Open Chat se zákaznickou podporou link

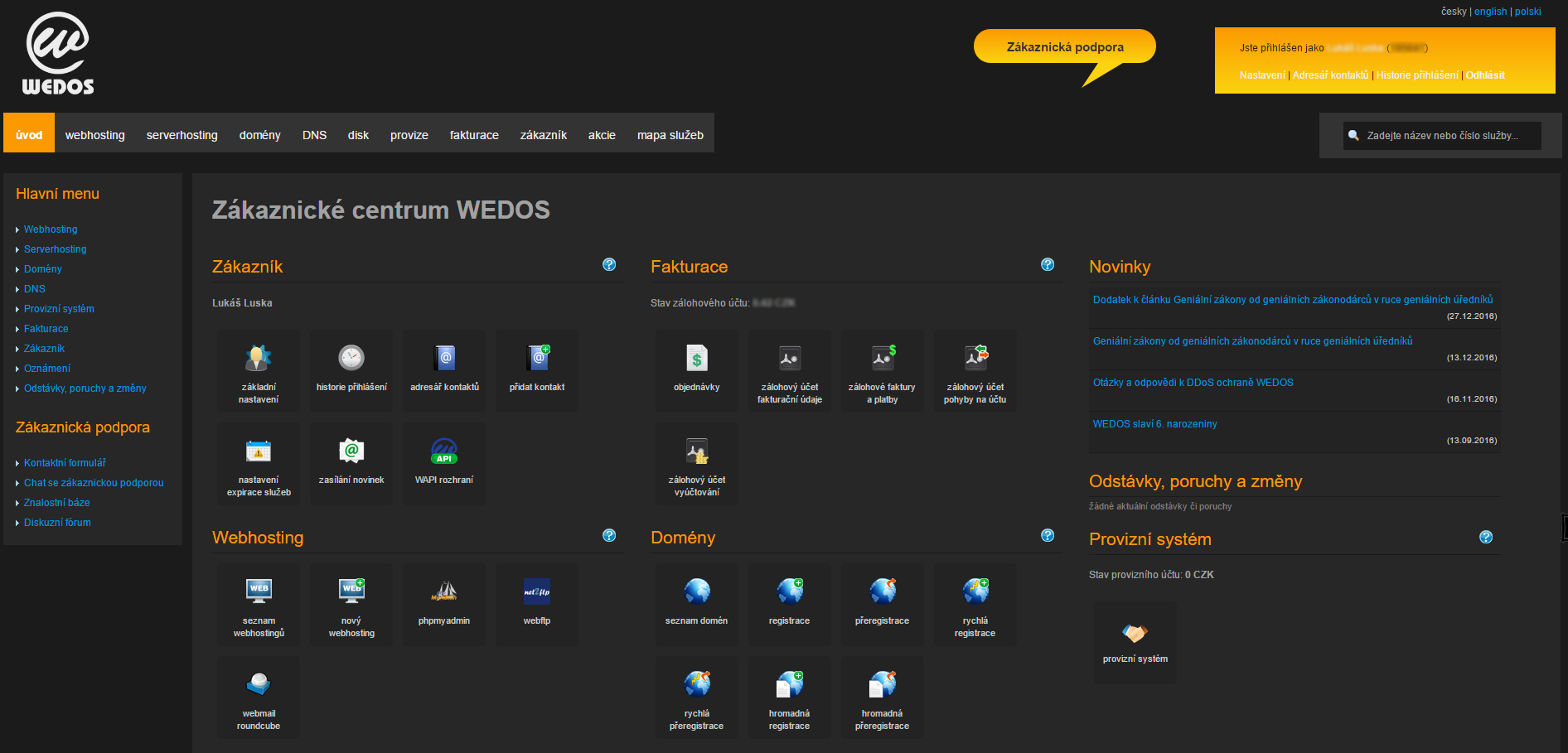94,483
